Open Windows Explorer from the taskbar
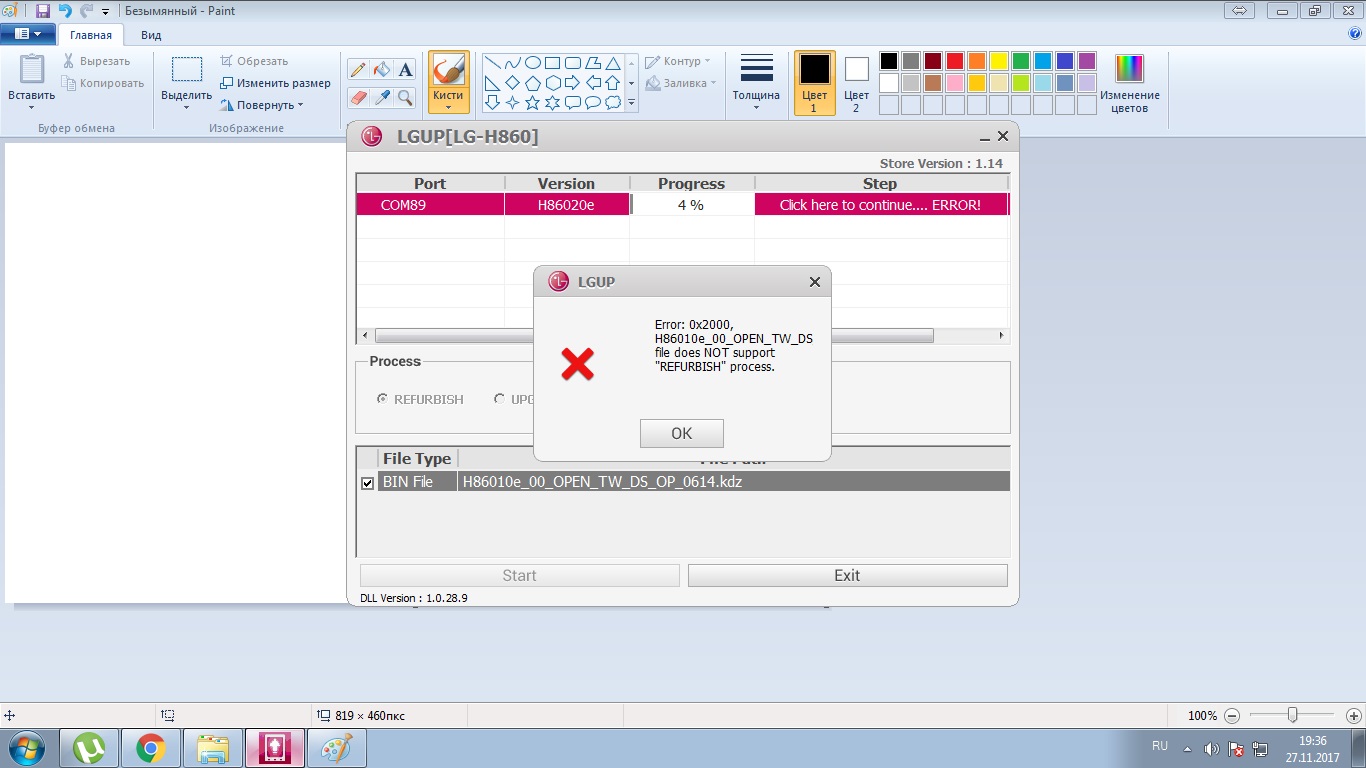 pyautogui.click(x=213, y=748)
